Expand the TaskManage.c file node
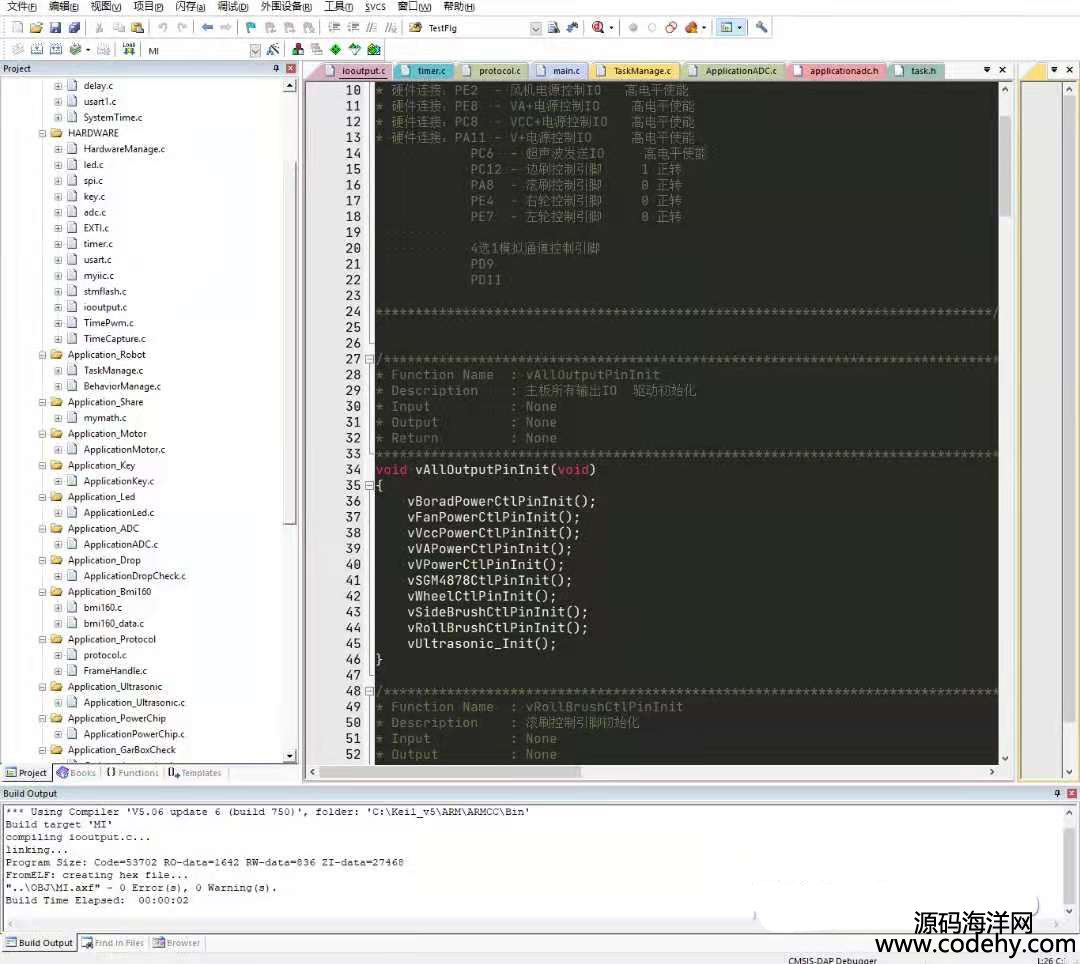The height and width of the screenshot is (964, 1080). tap(58, 370)
